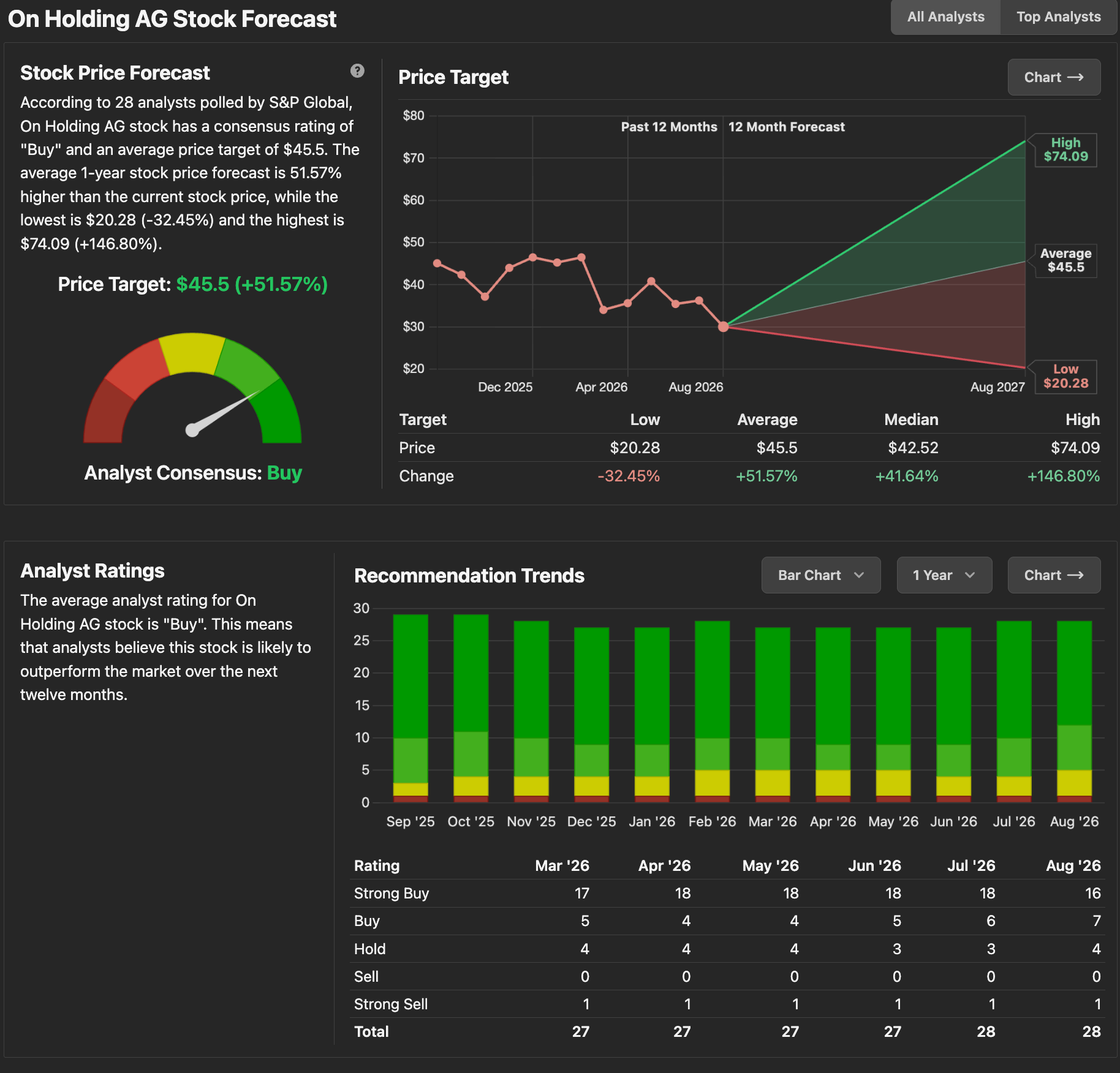Click the Strong Buy row label

392,894
